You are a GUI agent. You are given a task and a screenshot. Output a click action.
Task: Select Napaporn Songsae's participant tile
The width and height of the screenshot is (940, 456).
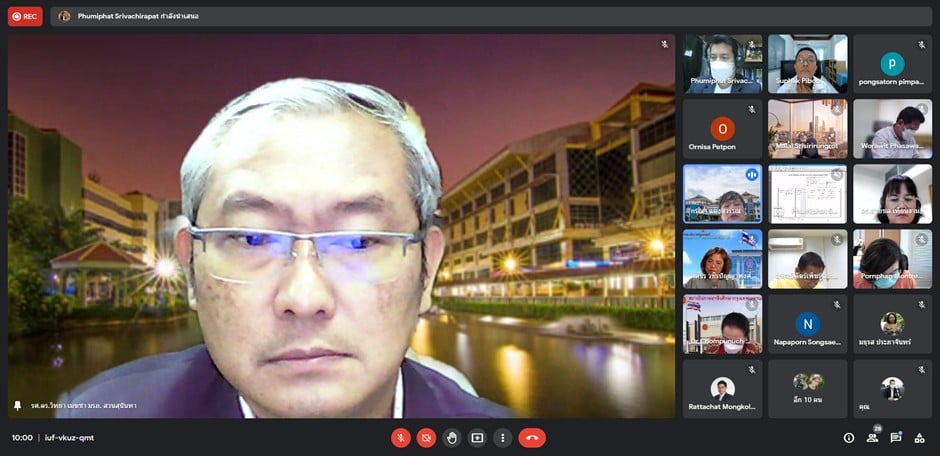[807, 324]
